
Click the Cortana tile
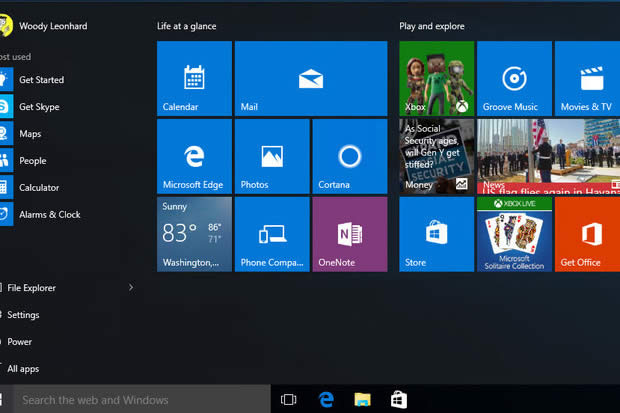click(x=349, y=156)
